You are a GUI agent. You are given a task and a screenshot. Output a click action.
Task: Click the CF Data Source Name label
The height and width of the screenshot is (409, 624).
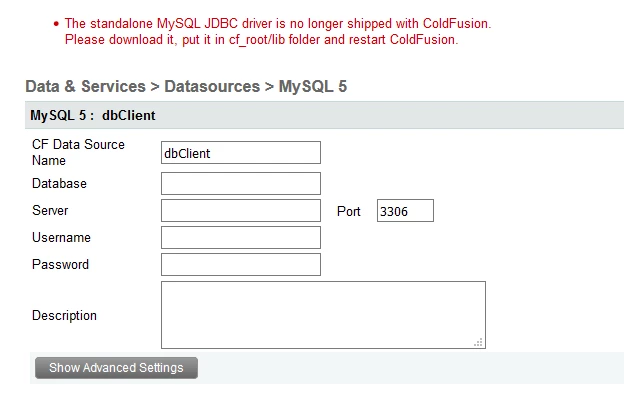point(78,152)
